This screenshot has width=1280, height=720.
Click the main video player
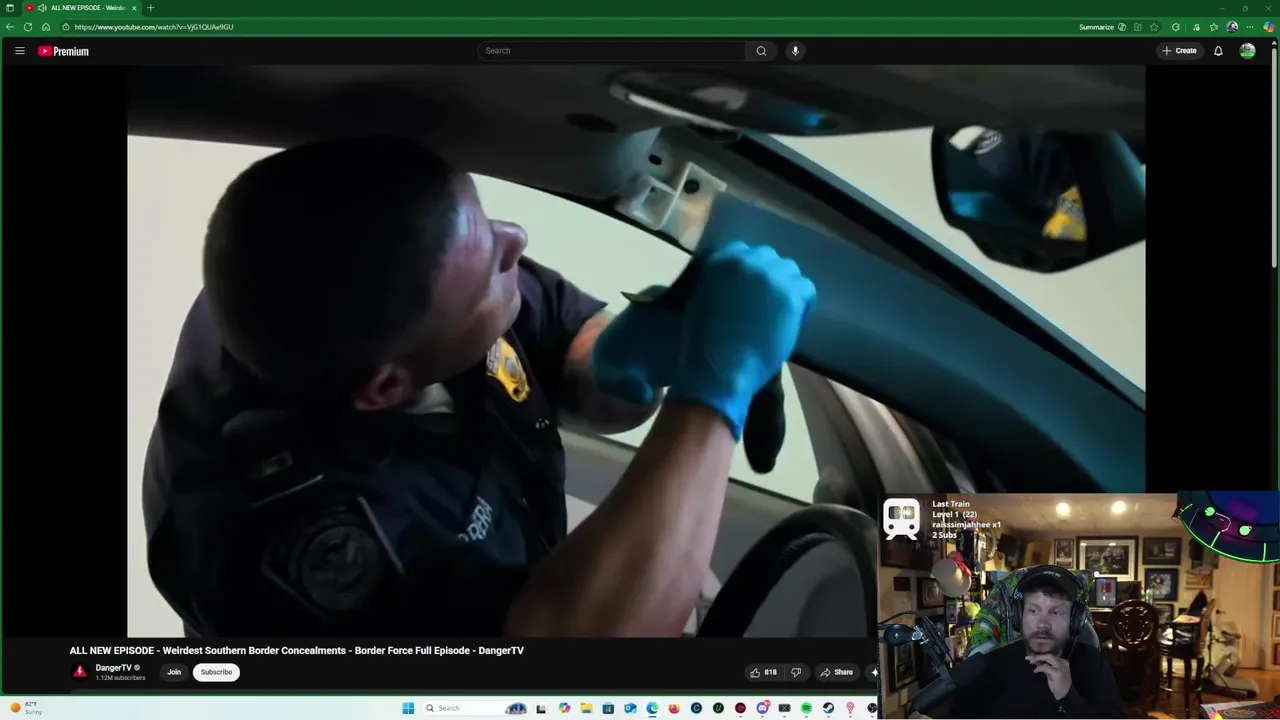coord(636,351)
